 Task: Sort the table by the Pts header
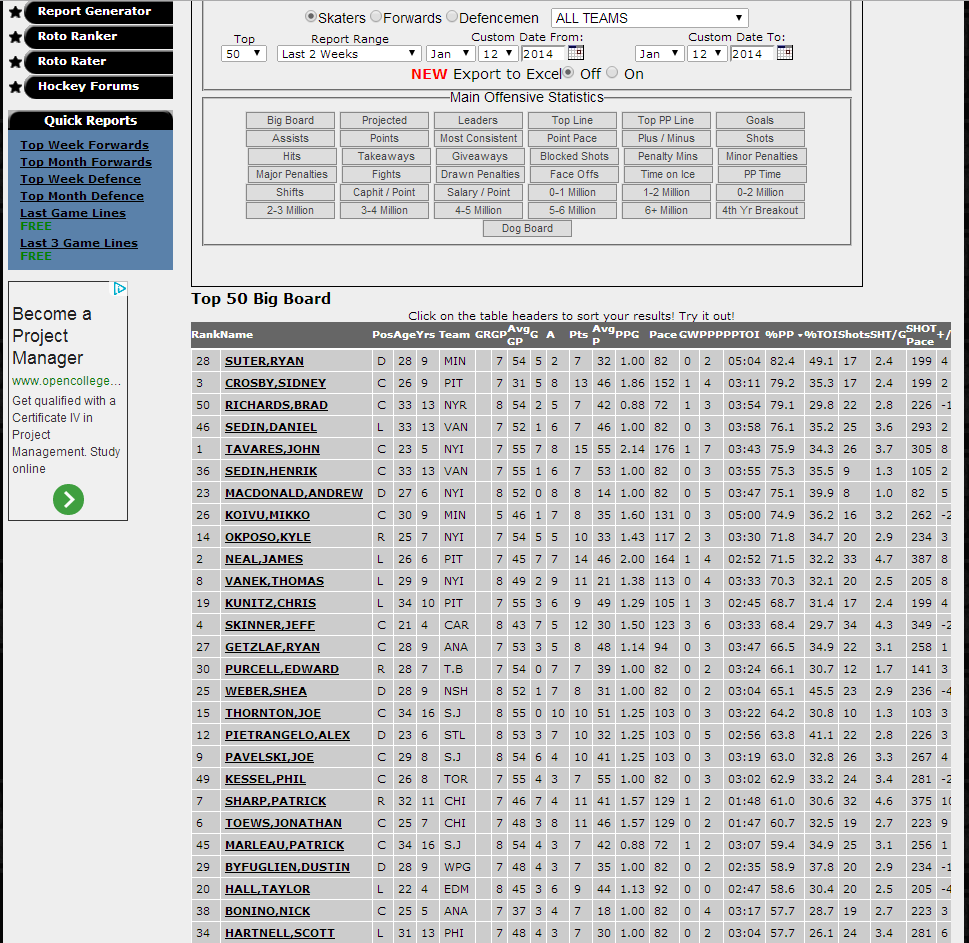578,334
